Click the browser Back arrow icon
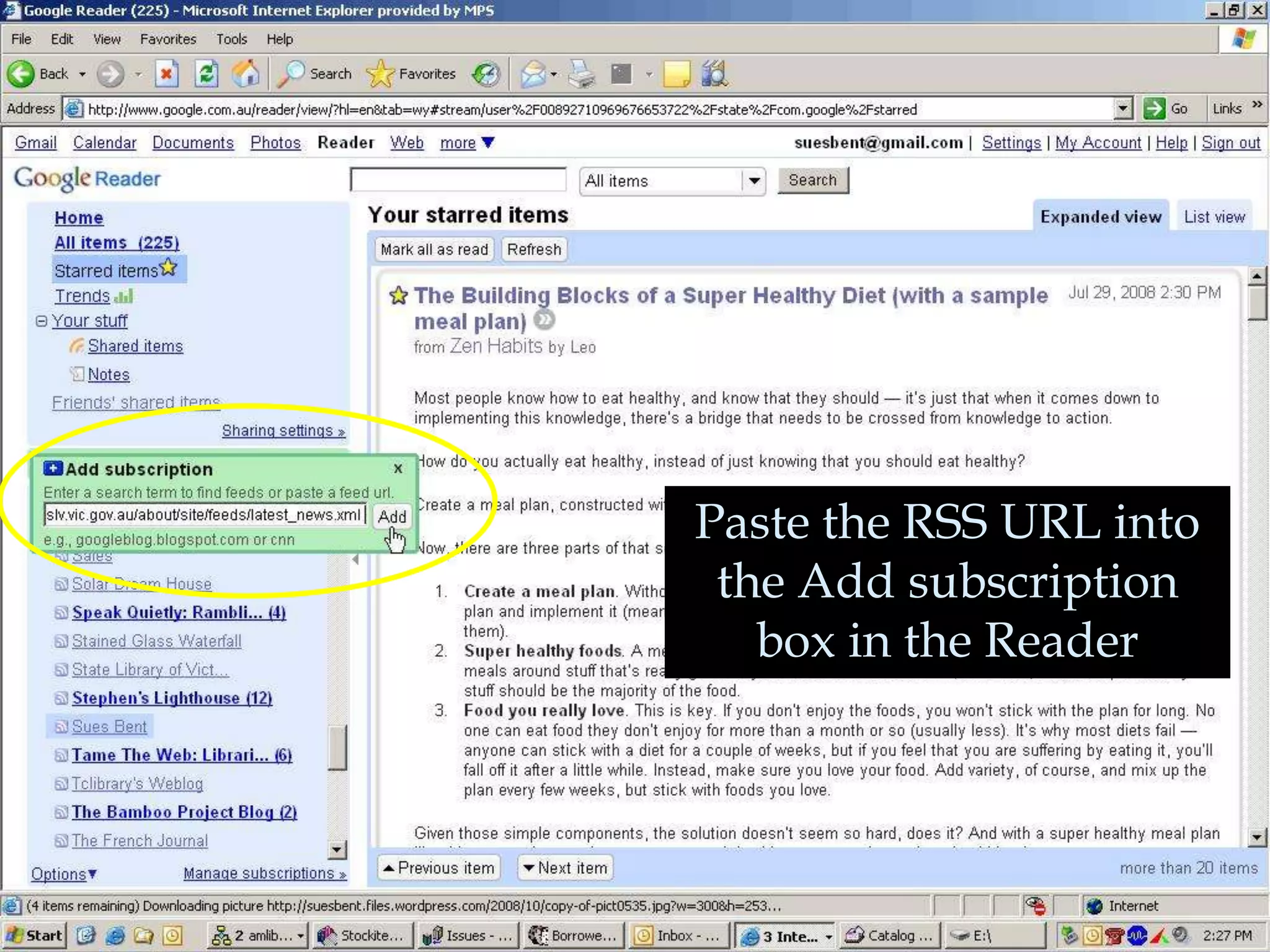This screenshot has width=1270, height=952. pos(21,74)
